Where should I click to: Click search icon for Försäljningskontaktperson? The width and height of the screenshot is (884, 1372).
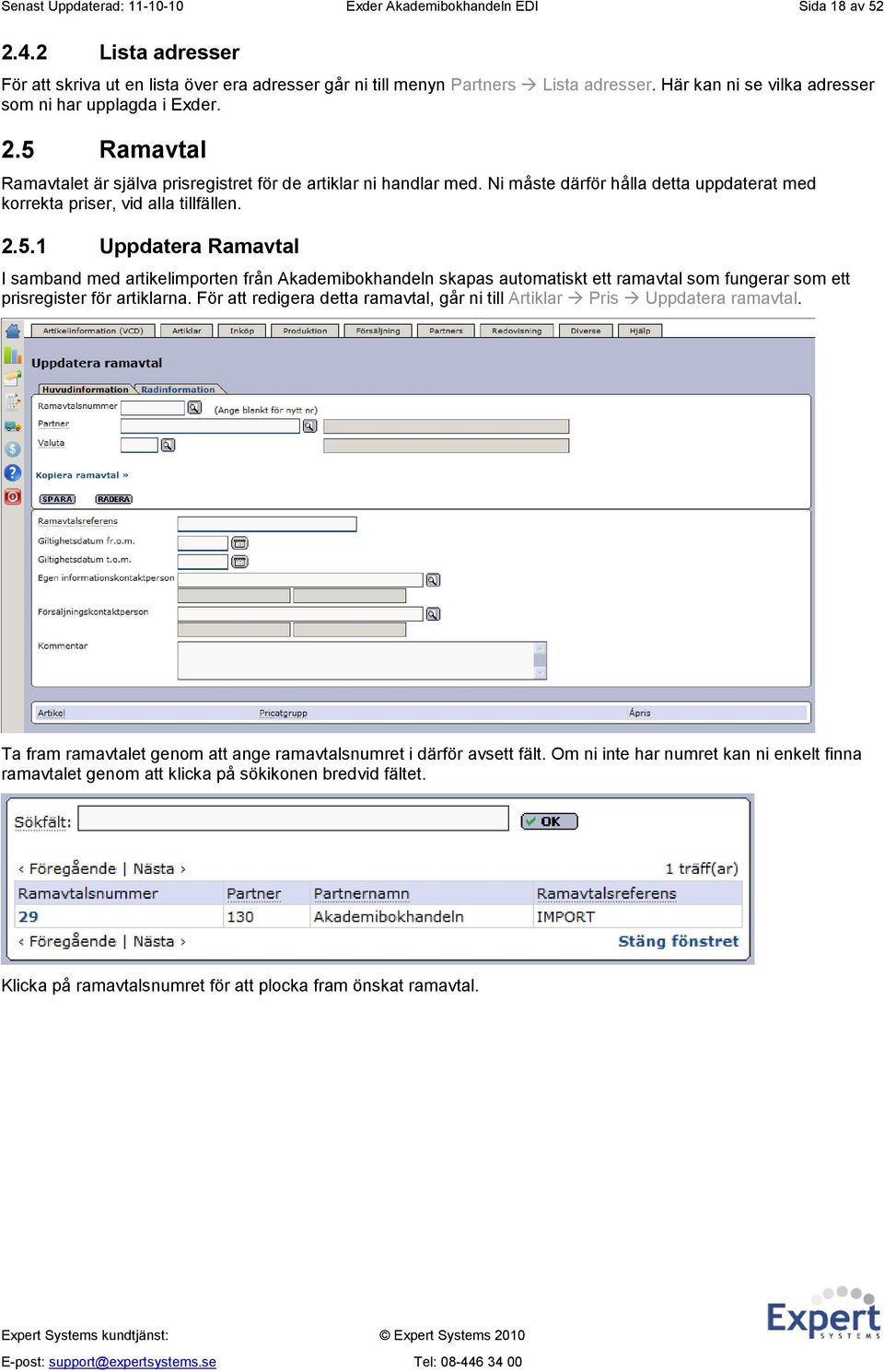point(433,614)
